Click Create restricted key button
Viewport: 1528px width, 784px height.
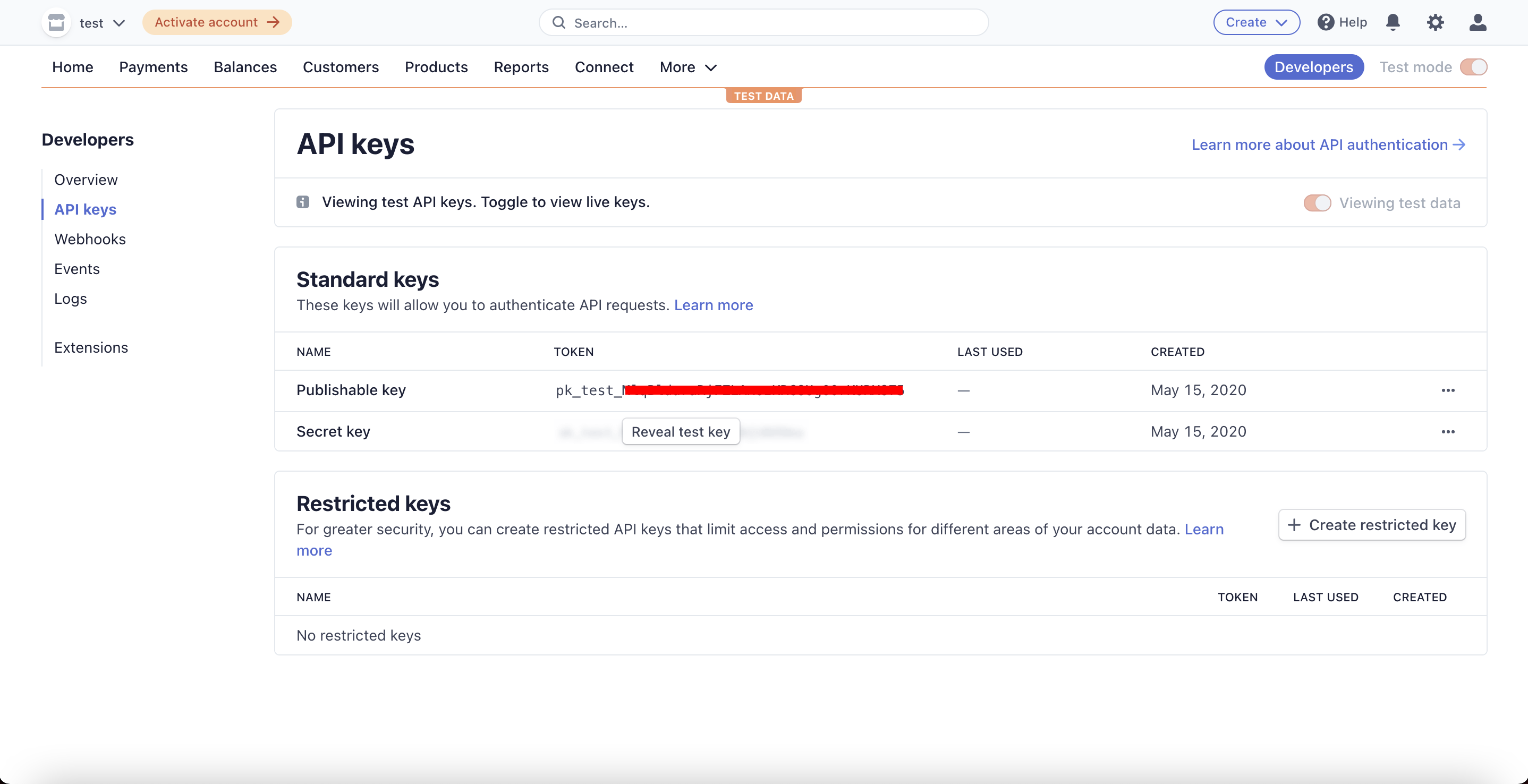pos(1371,525)
